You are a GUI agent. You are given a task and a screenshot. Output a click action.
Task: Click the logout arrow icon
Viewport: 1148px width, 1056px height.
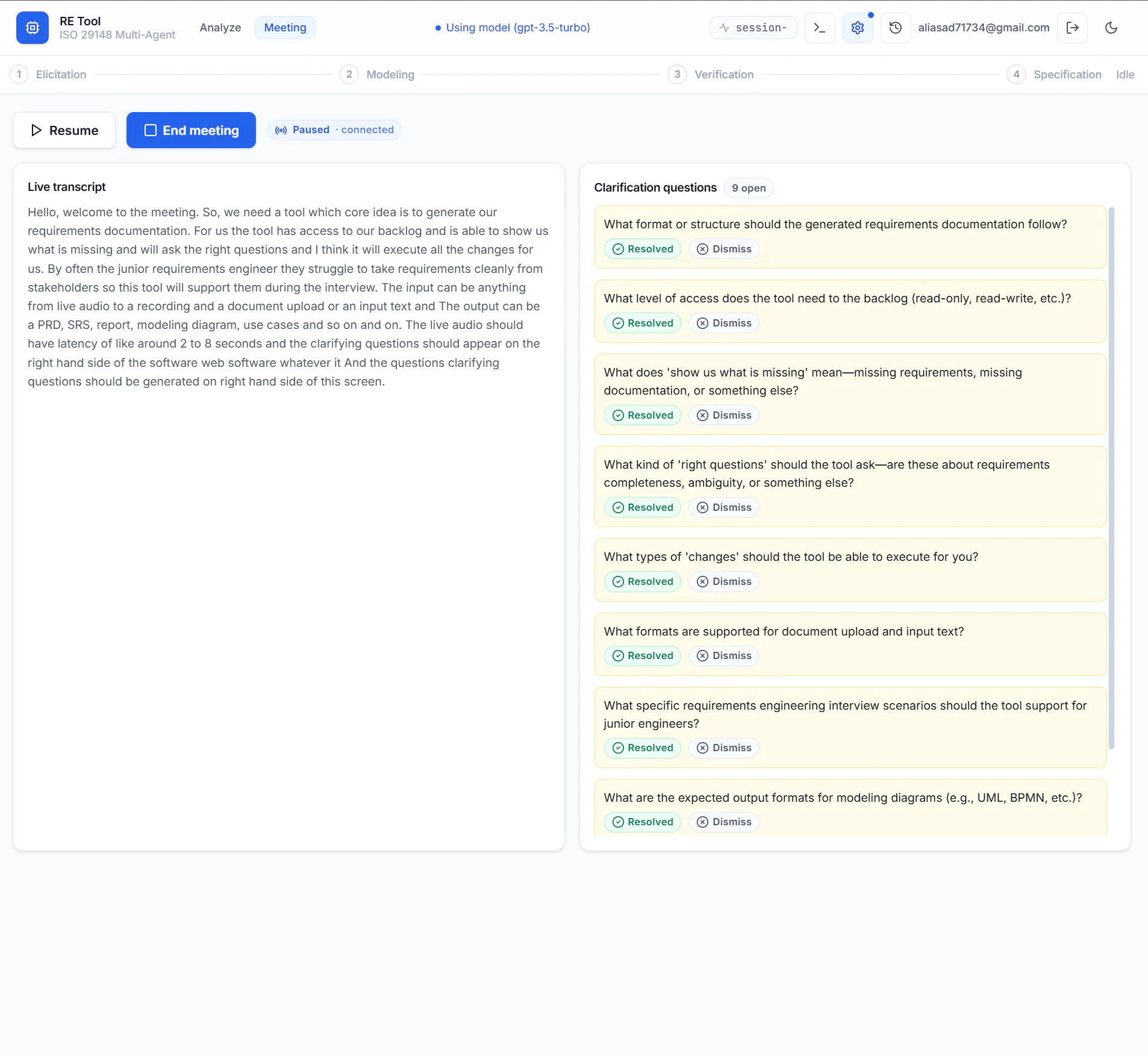coord(1072,28)
